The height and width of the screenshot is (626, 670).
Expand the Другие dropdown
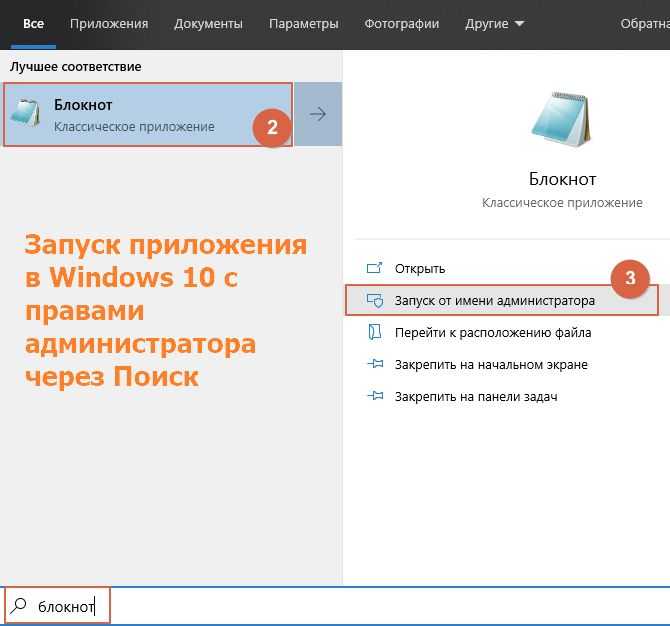coord(494,24)
